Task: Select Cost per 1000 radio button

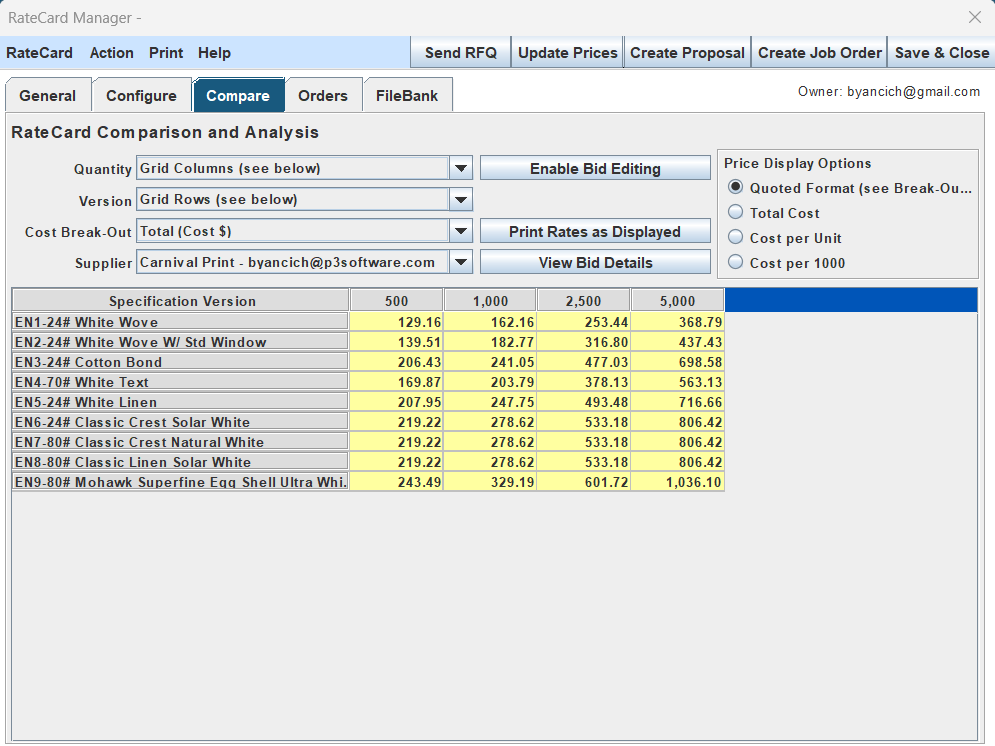Action: [736, 263]
